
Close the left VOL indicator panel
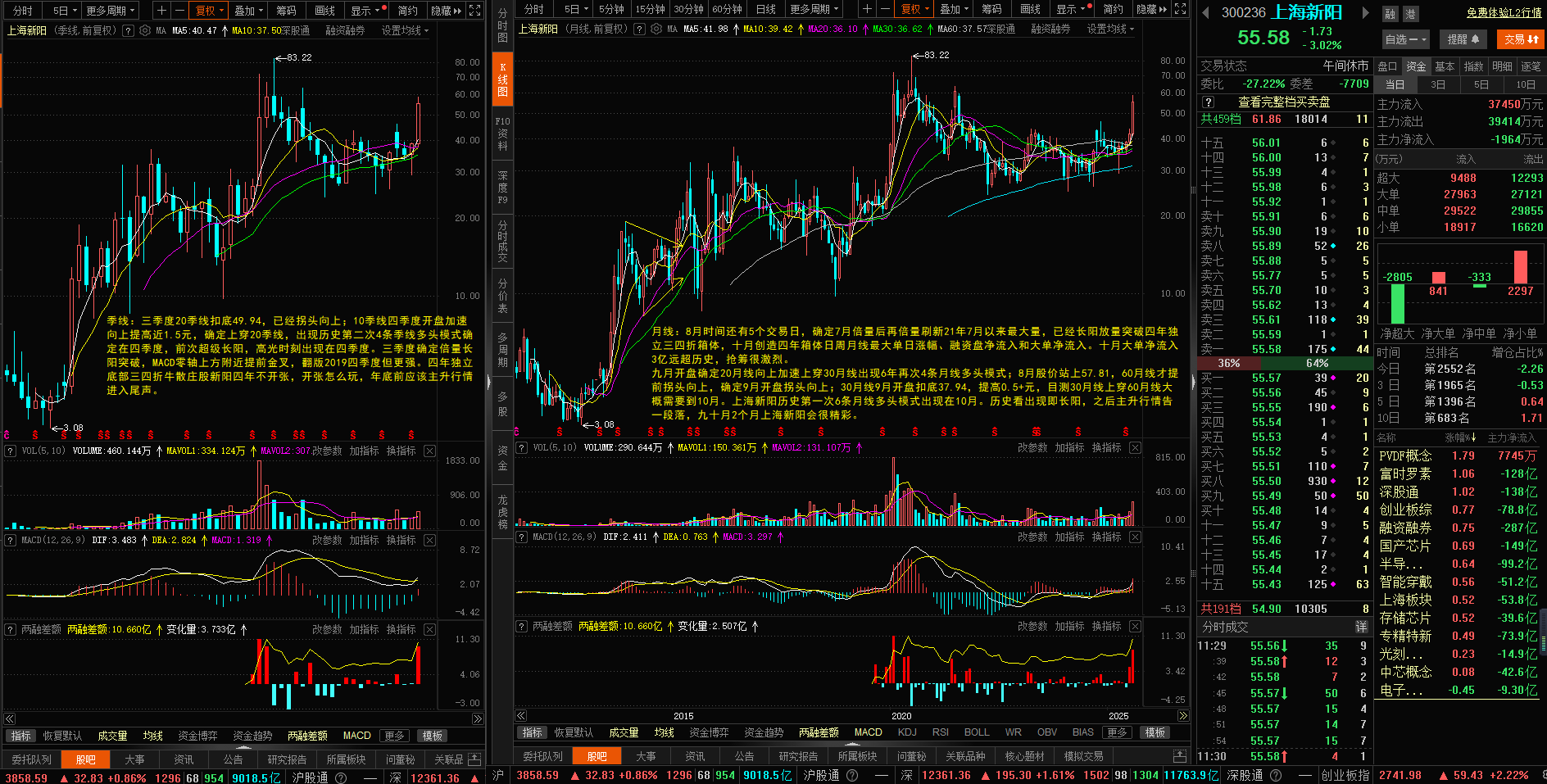tap(429, 451)
